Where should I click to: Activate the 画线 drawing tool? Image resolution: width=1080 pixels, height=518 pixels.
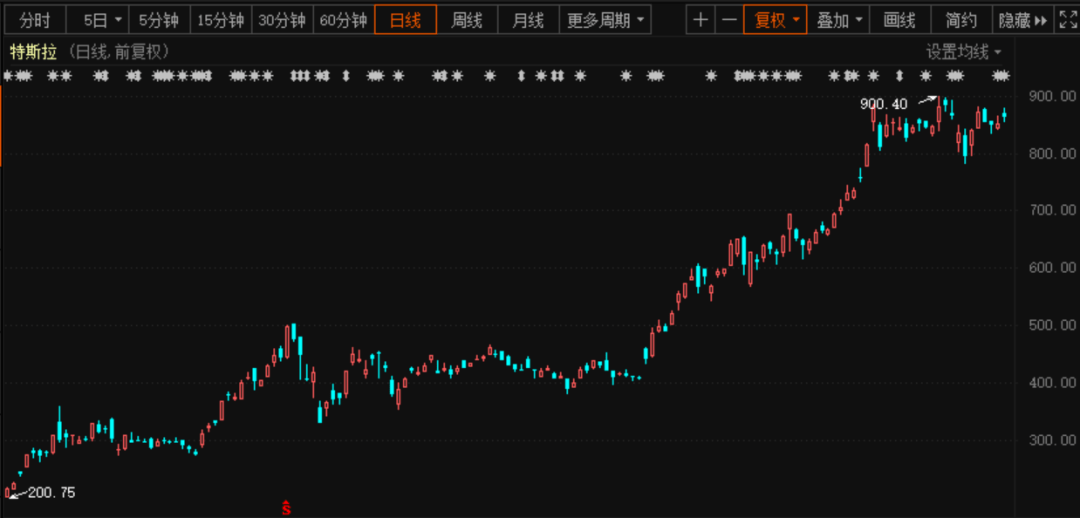(900, 20)
